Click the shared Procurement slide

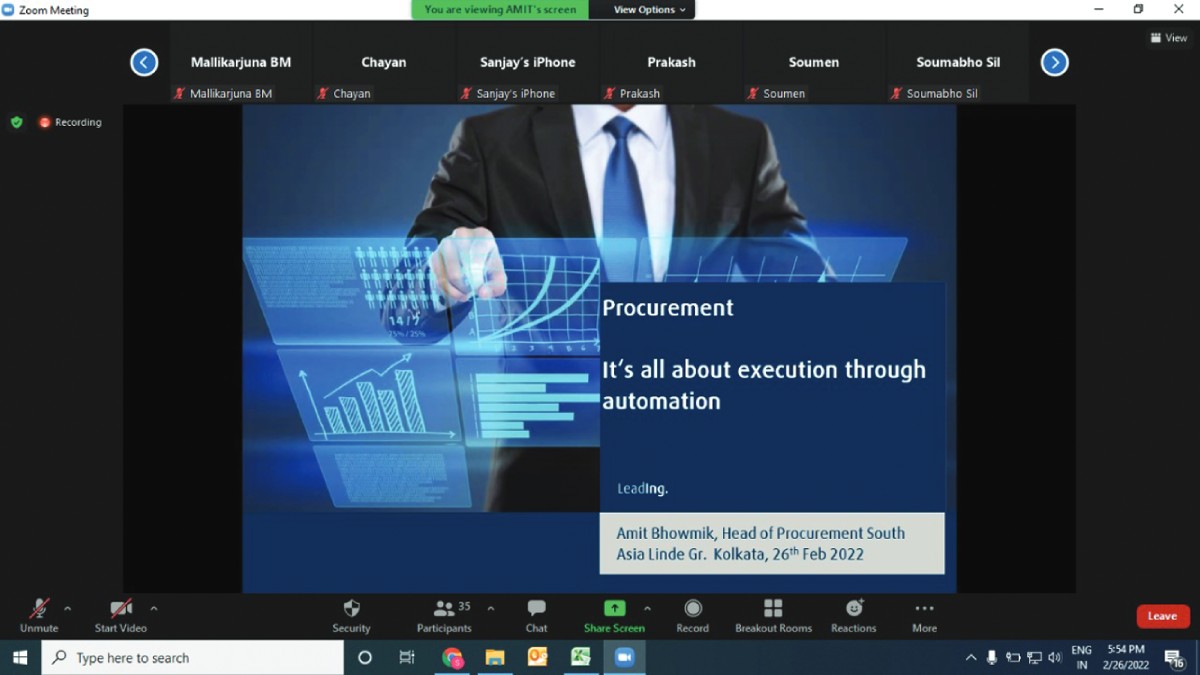point(599,348)
